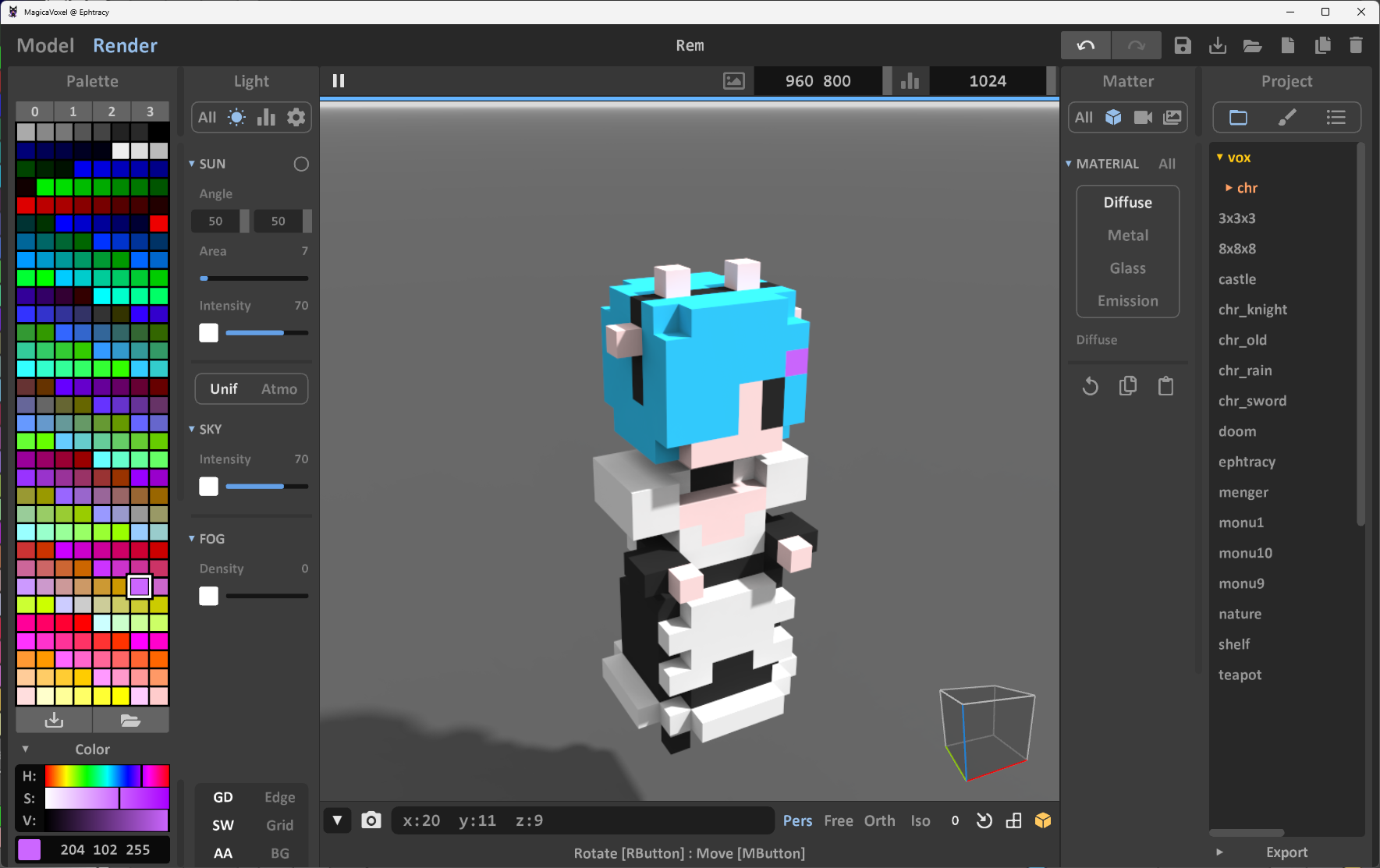This screenshot has width=1380, height=868.
Task: Switch camera to Free mode
Action: (x=839, y=820)
